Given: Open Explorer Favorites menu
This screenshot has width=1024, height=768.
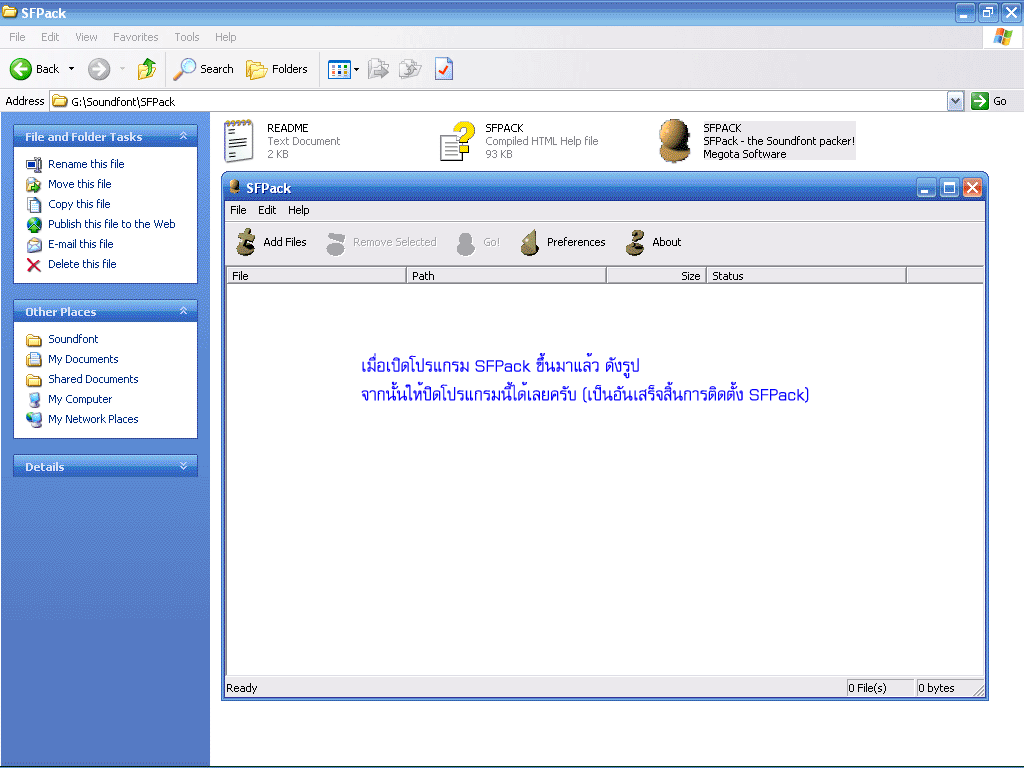Looking at the screenshot, I should click(x=136, y=37).
